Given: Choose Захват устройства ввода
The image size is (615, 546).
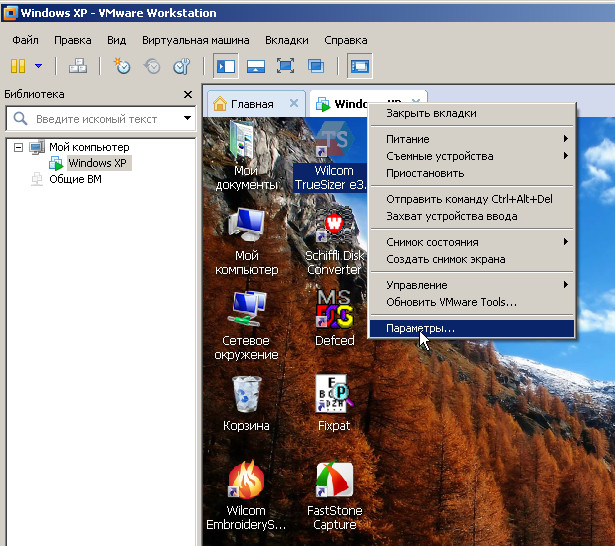Looking at the screenshot, I should (x=472, y=217).
